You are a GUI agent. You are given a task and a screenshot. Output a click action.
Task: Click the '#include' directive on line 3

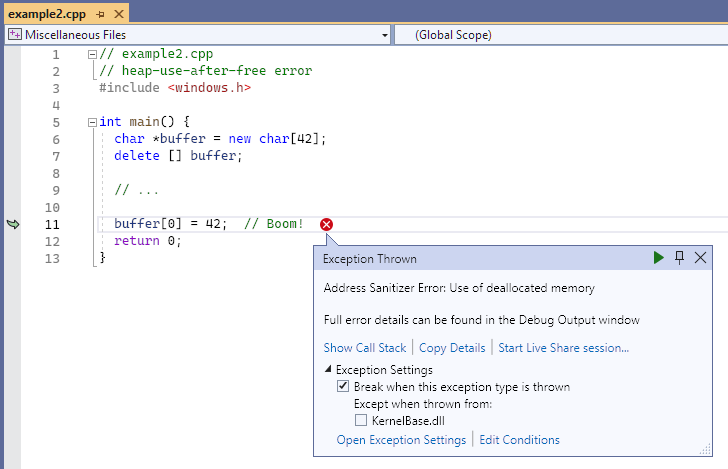click(x=129, y=88)
